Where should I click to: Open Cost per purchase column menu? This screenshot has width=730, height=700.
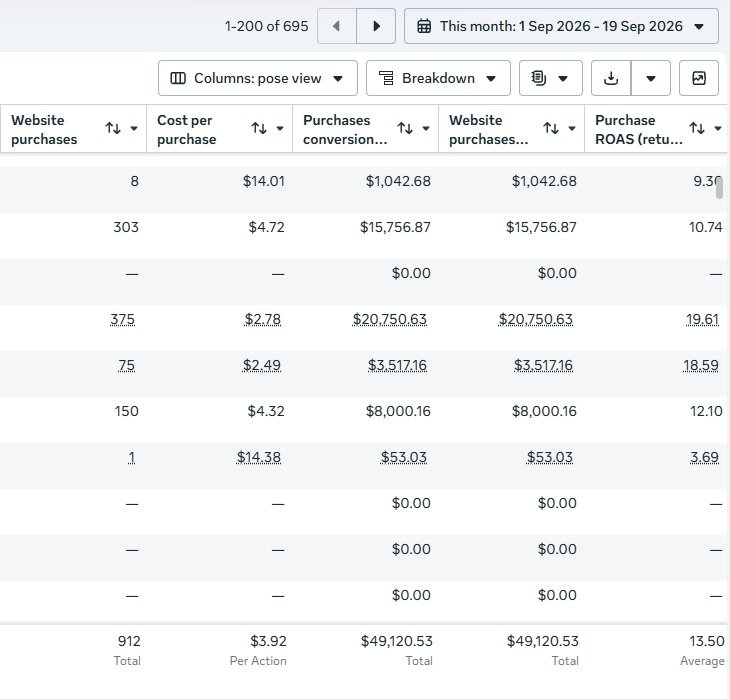pos(280,128)
